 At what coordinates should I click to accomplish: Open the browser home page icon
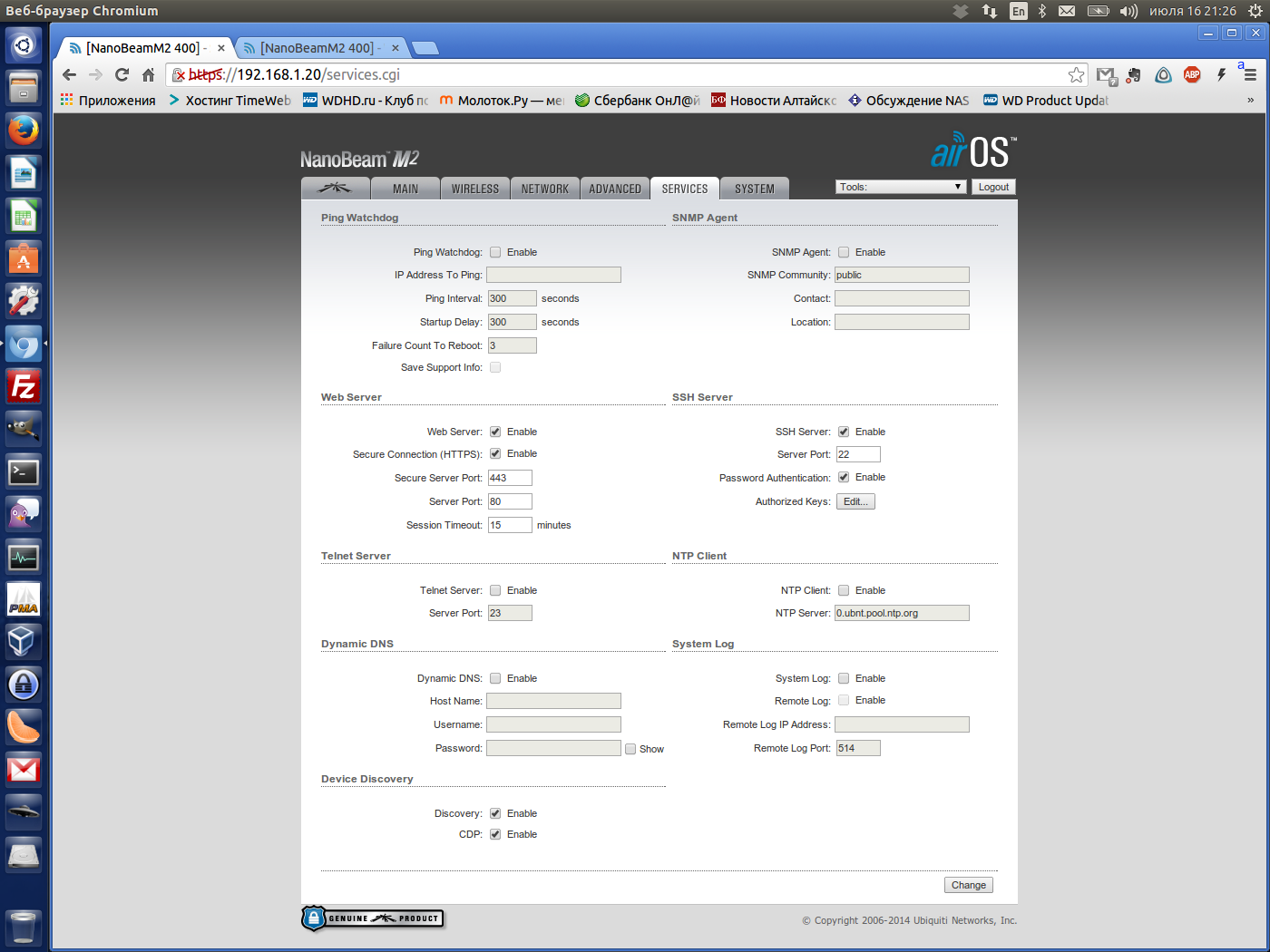tap(148, 74)
